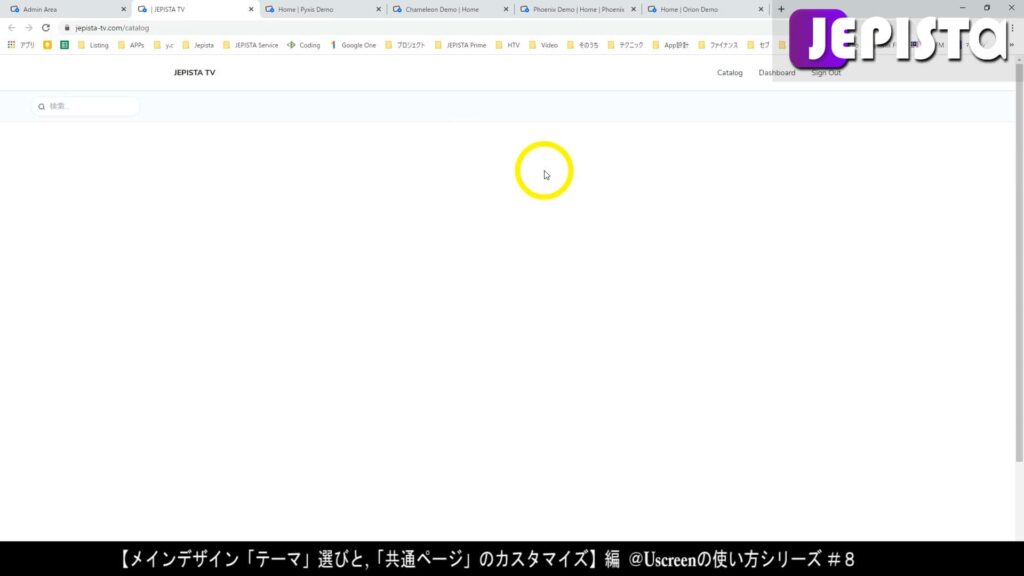The image size is (1024, 576).
Task: Minimize the Chrome window
Action: pyautogui.click(x=962, y=8)
